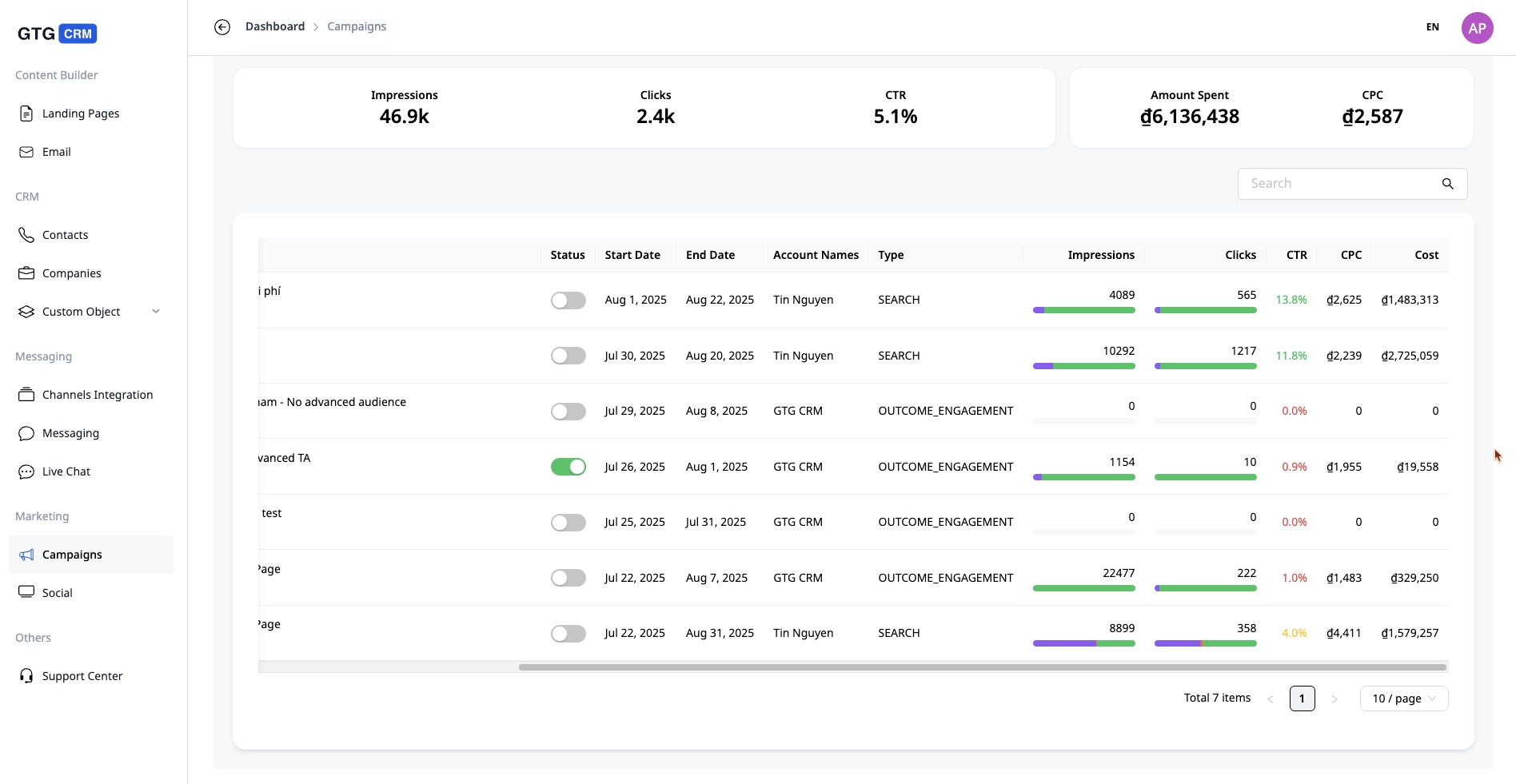This screenshot has width=1516, height=784.
Task: Disable the active Jul 26, 2025 campaign
Action: pyautogui.click(x=568, y=467)
